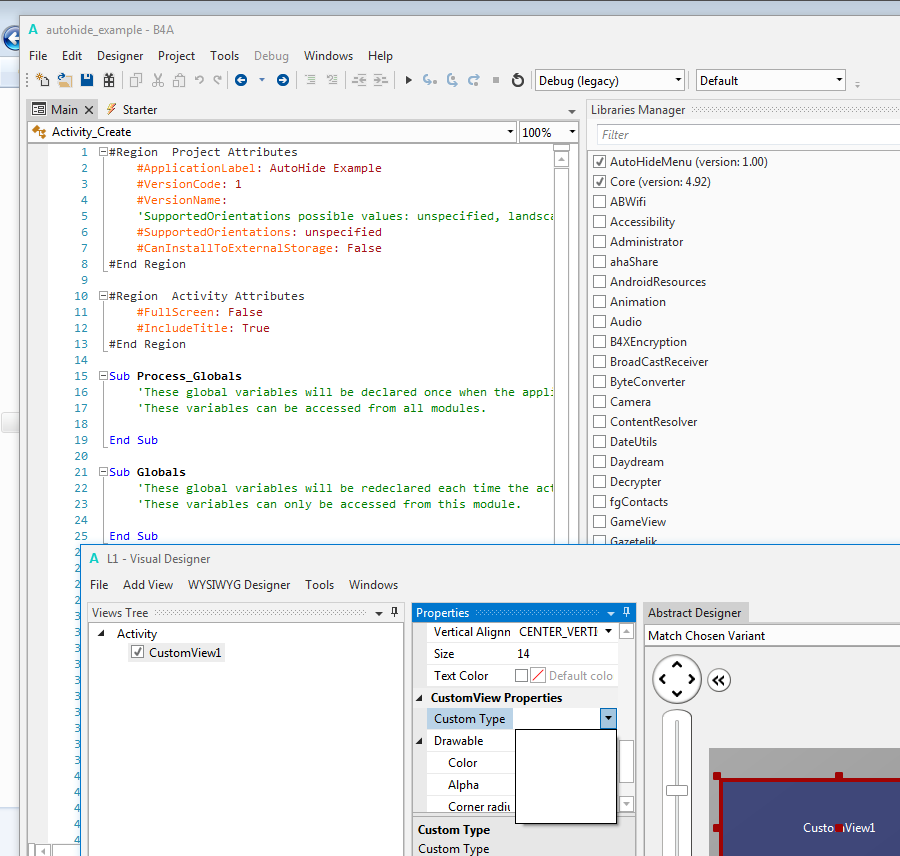Click the Restart circular arrow icon
This screenshot has width=900, height=856.
pos(517,80)
